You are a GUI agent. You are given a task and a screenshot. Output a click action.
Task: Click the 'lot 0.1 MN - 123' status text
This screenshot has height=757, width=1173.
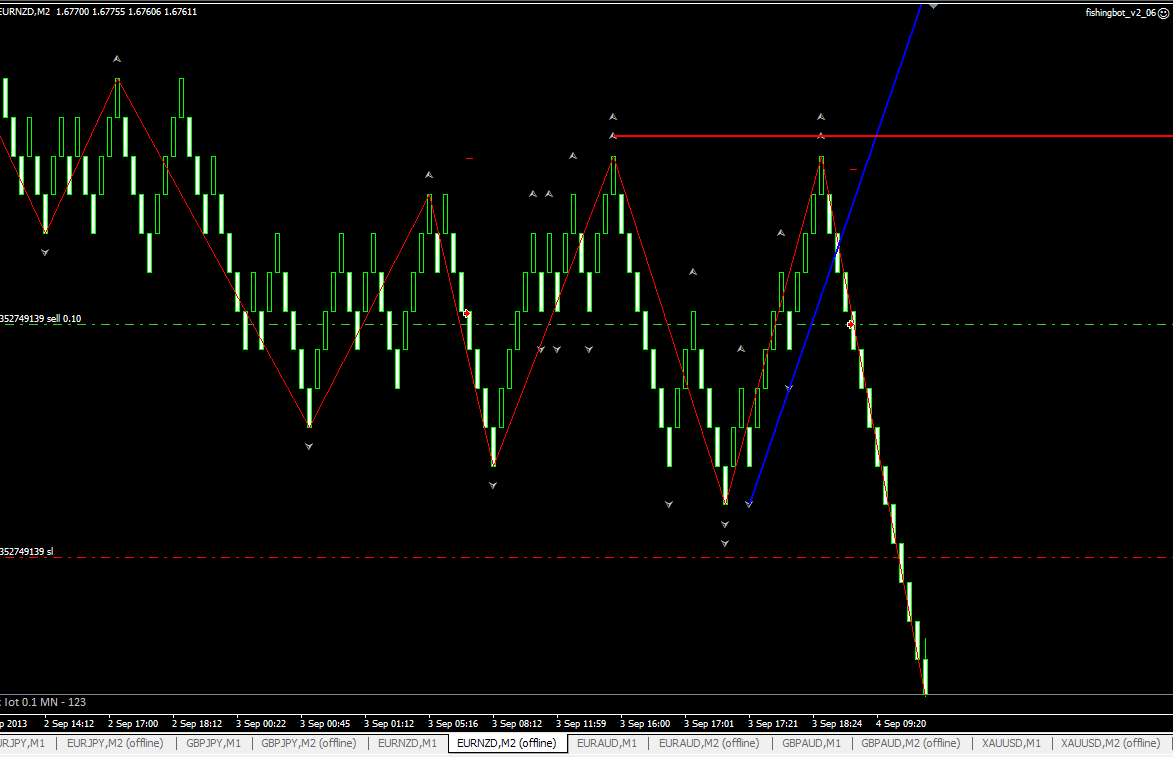click(x=43, y=702)
